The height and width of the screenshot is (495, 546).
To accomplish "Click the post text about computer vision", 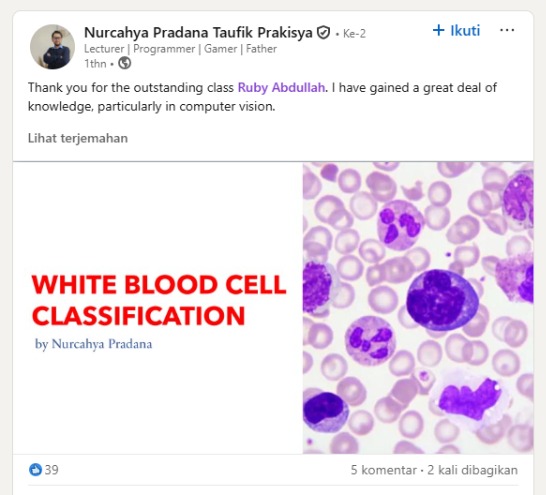I will (x=262, y=97).
